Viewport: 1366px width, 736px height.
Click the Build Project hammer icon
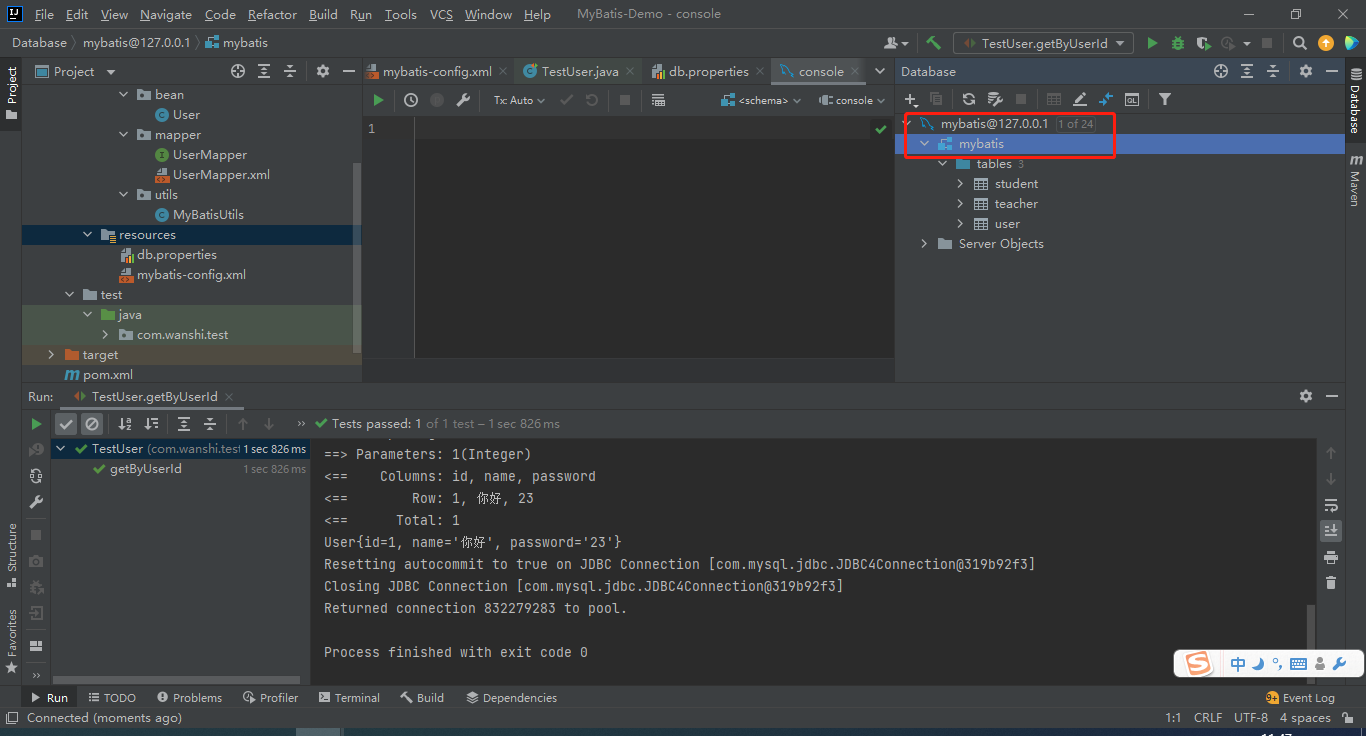(x=933, y=43)
